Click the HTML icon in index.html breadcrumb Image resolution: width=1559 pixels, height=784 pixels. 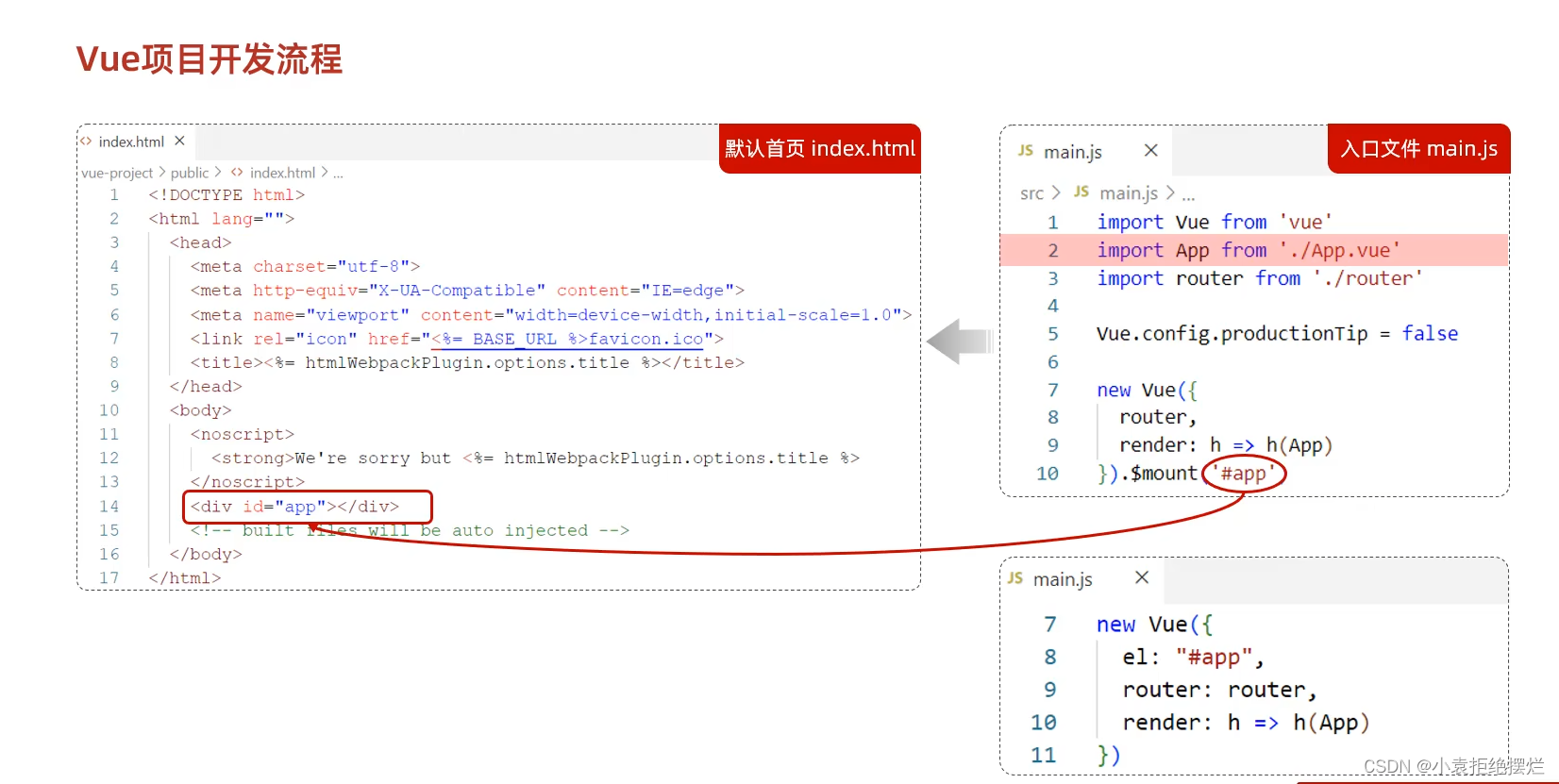pyautogui.click(x=237, y=173)
